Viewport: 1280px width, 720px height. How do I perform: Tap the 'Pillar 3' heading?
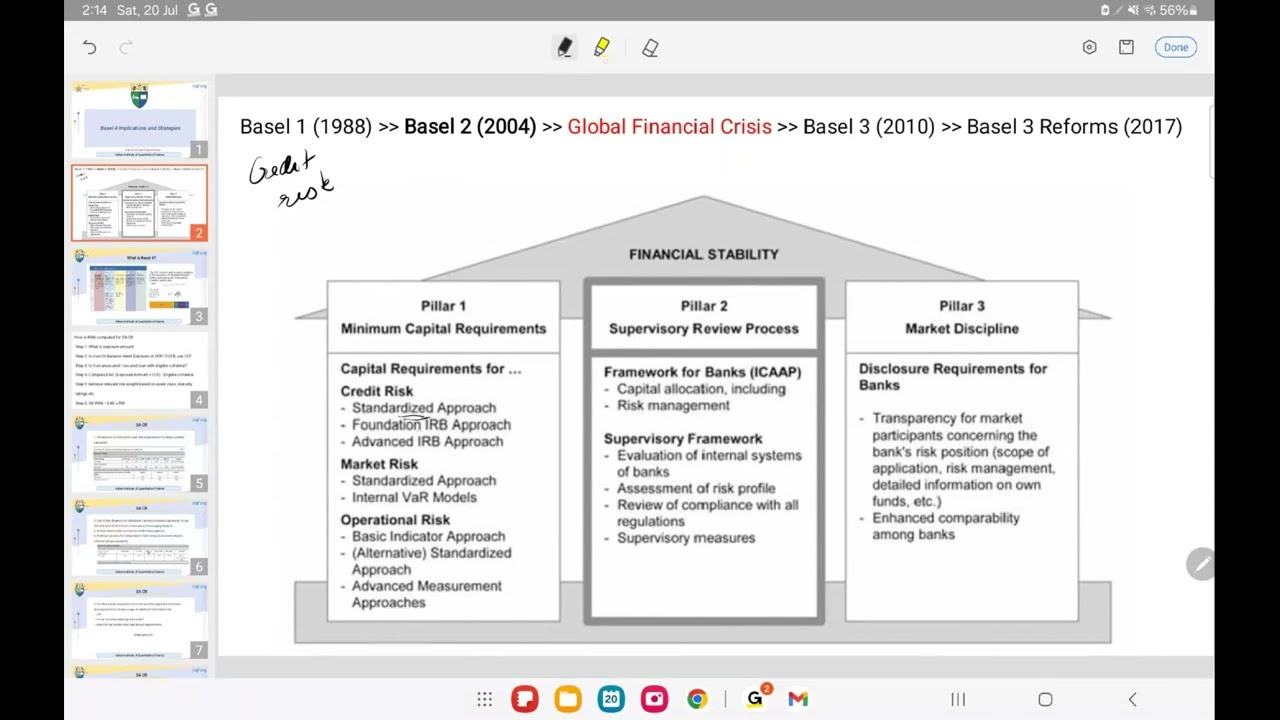[962, 306]
